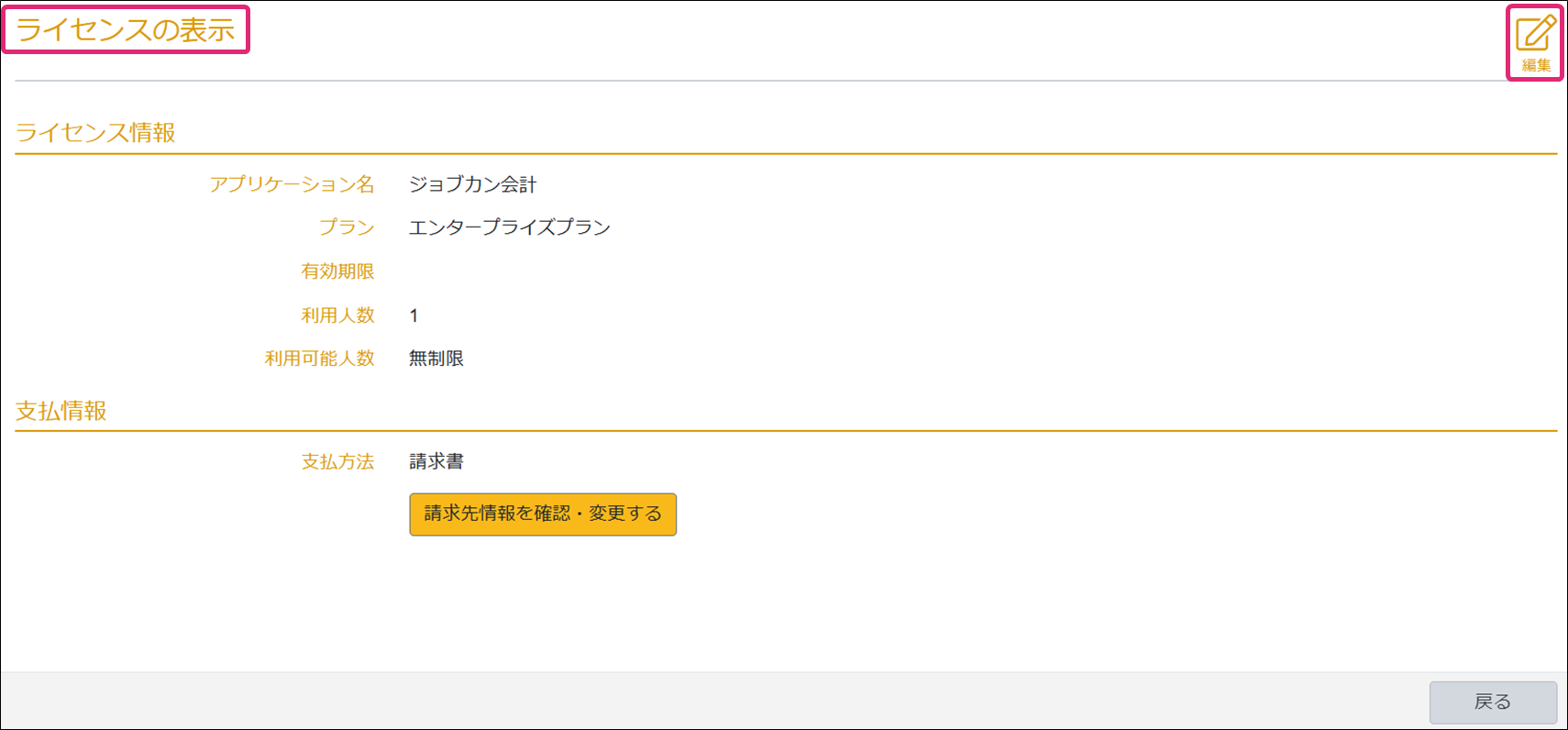Click the 請求先情報を確認・変更する button

543,514
